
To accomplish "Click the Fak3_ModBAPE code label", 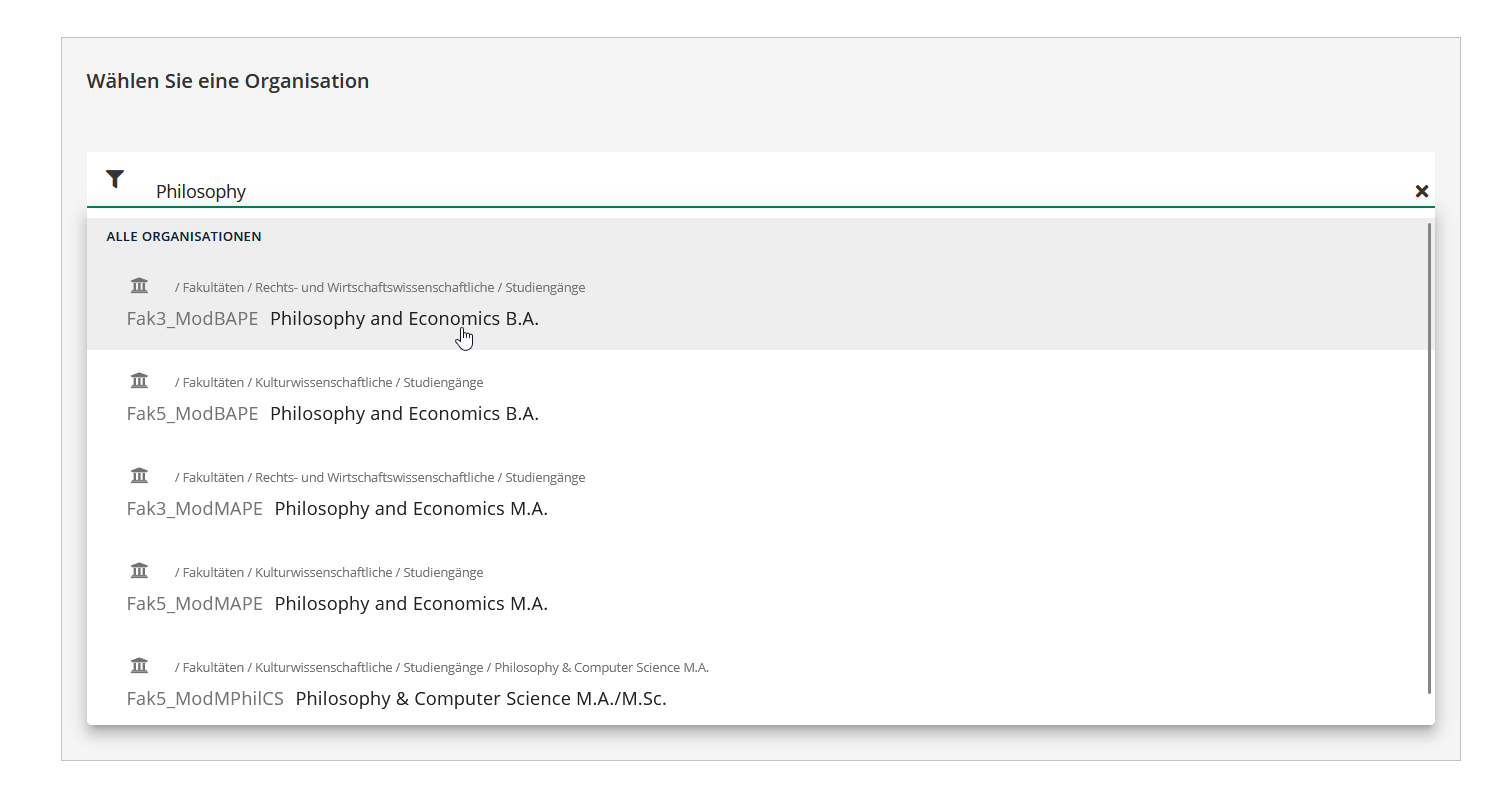I will pos(192,319).
